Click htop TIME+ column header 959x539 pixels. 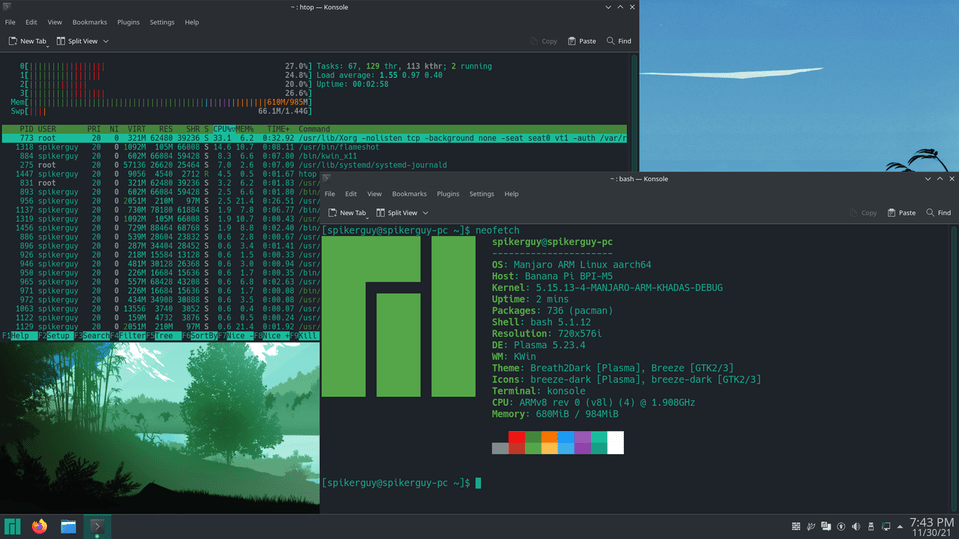pyautogui.click(x=278, y=129)
